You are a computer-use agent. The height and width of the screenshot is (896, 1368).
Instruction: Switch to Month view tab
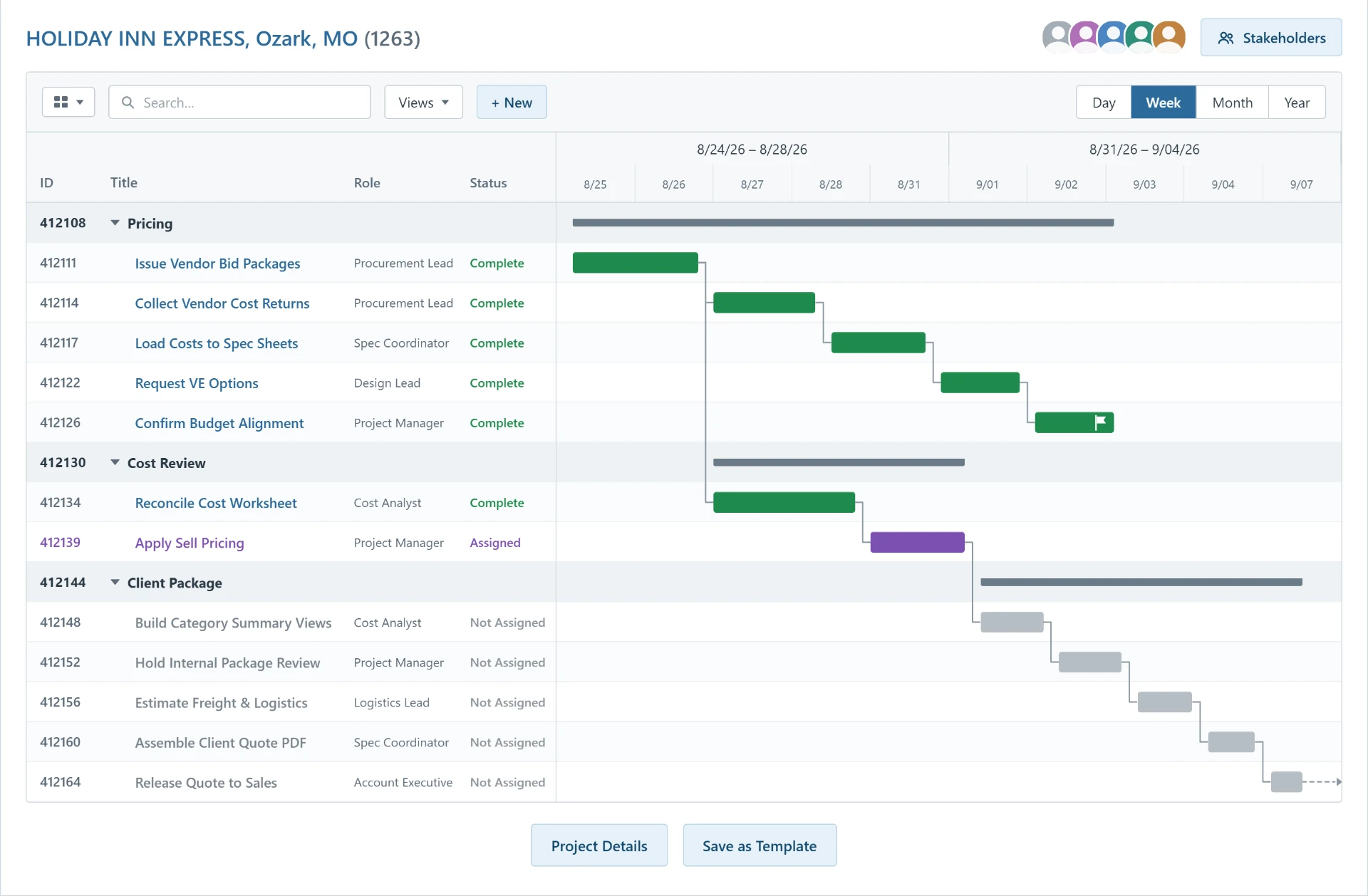click(1233, 102)
